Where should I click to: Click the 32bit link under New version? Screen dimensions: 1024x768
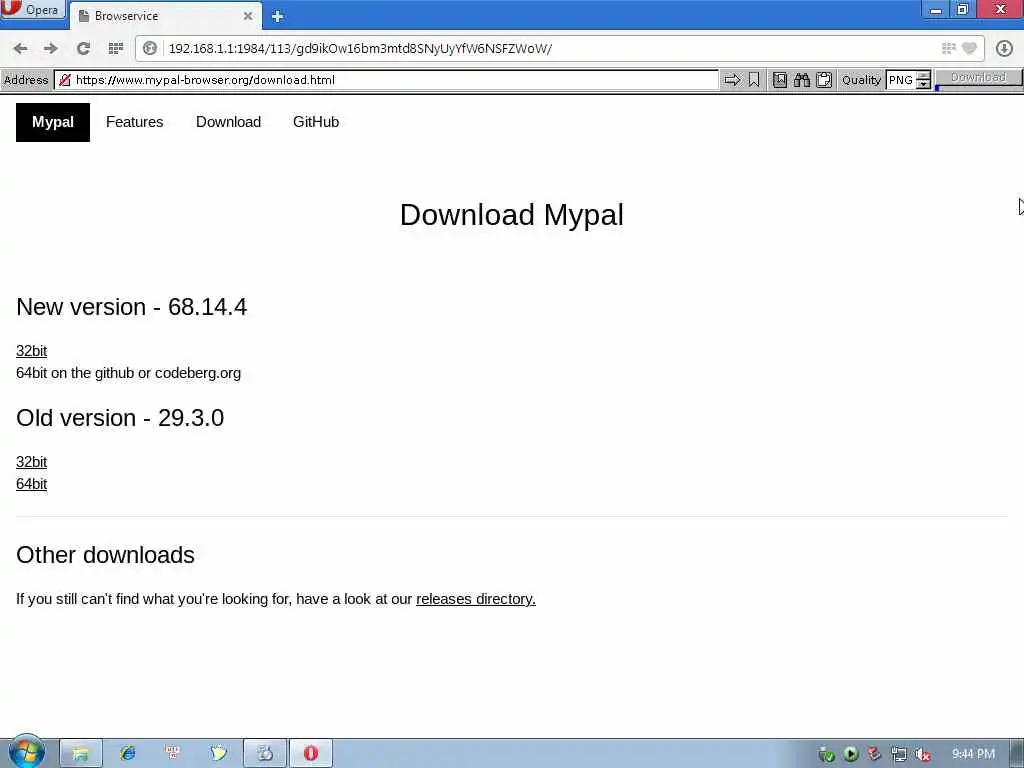tap(31, 351)
